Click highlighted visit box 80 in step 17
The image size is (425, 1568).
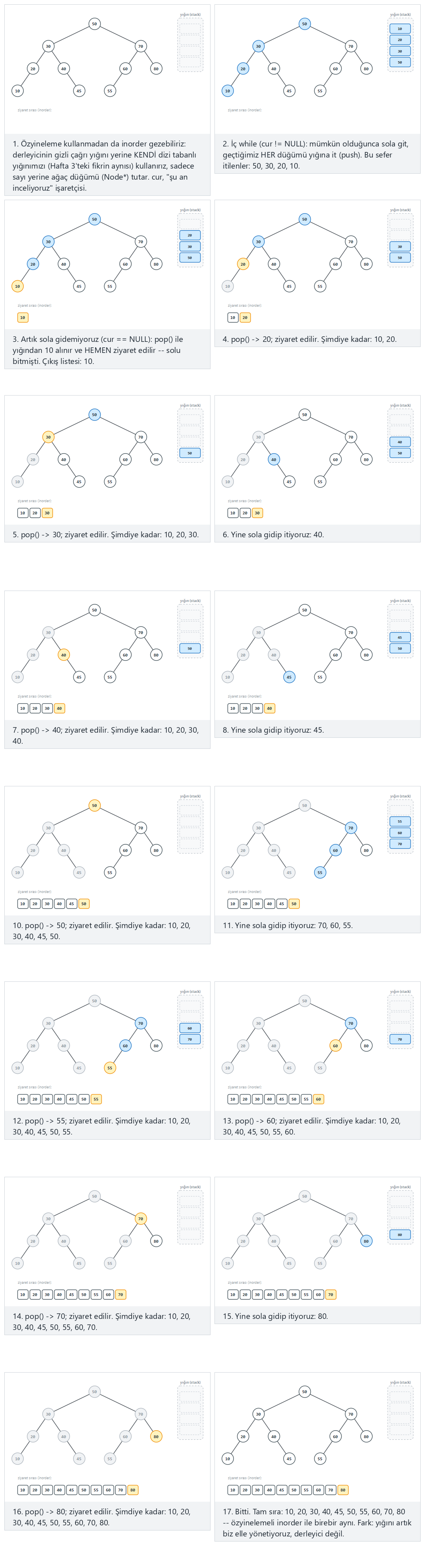343,1490
